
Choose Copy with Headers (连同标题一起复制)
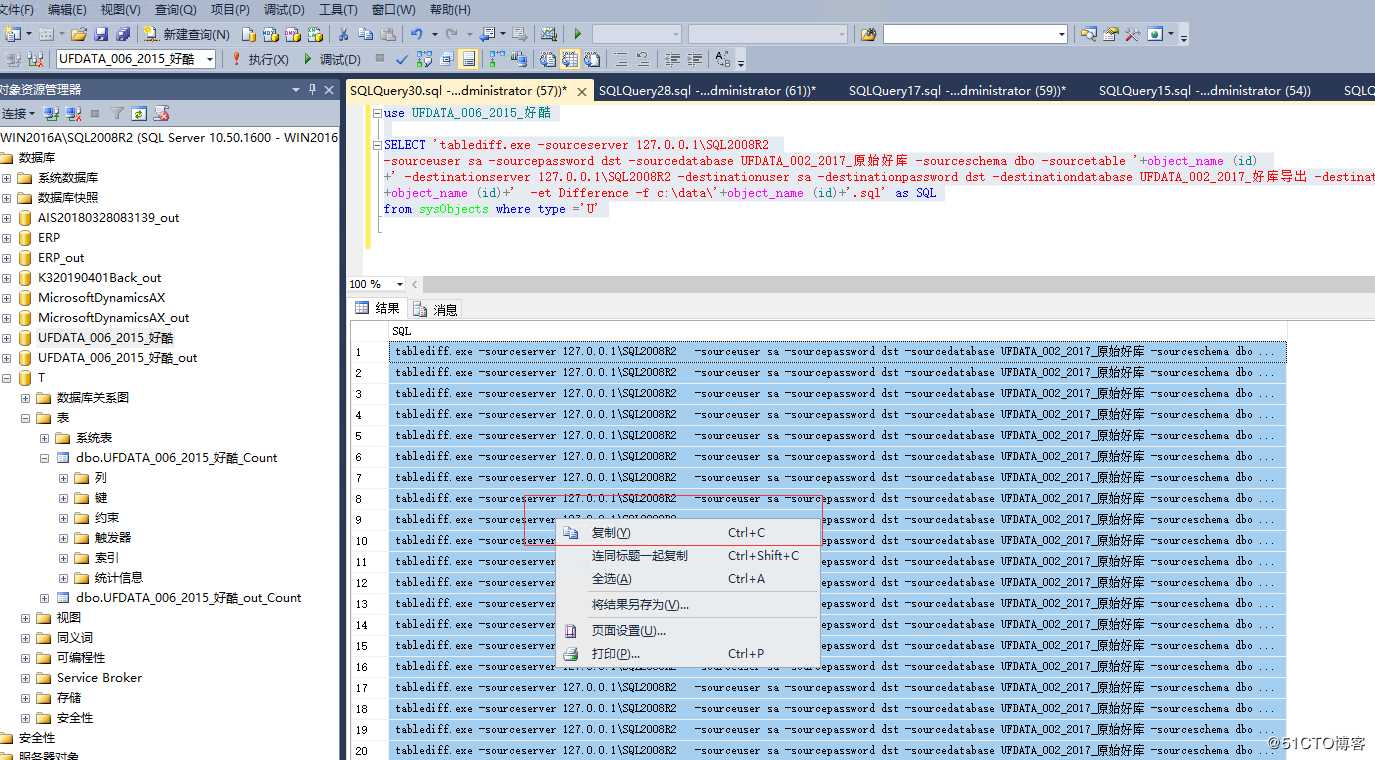point(687,556)
